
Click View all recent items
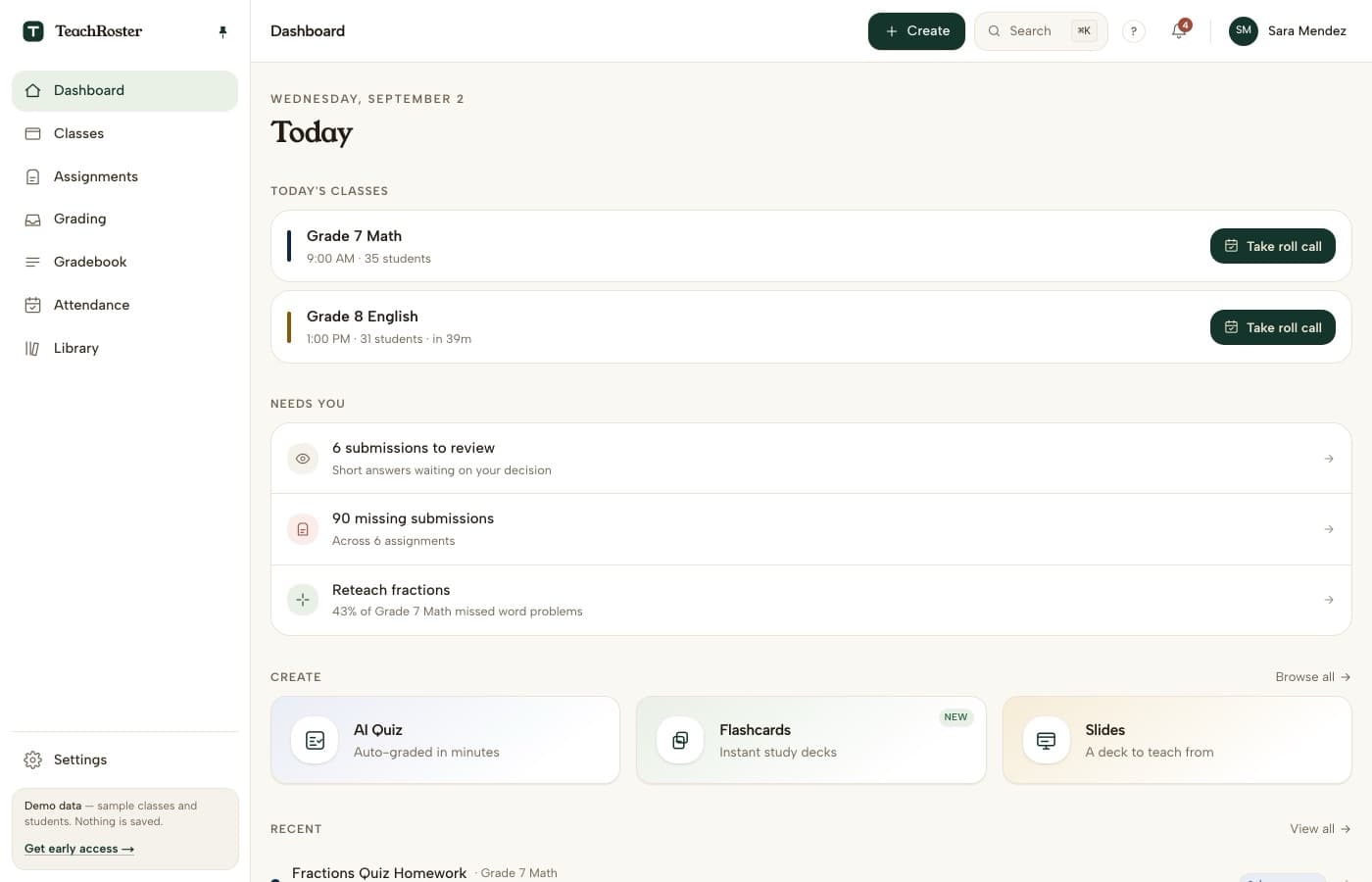click(1320, 829)
